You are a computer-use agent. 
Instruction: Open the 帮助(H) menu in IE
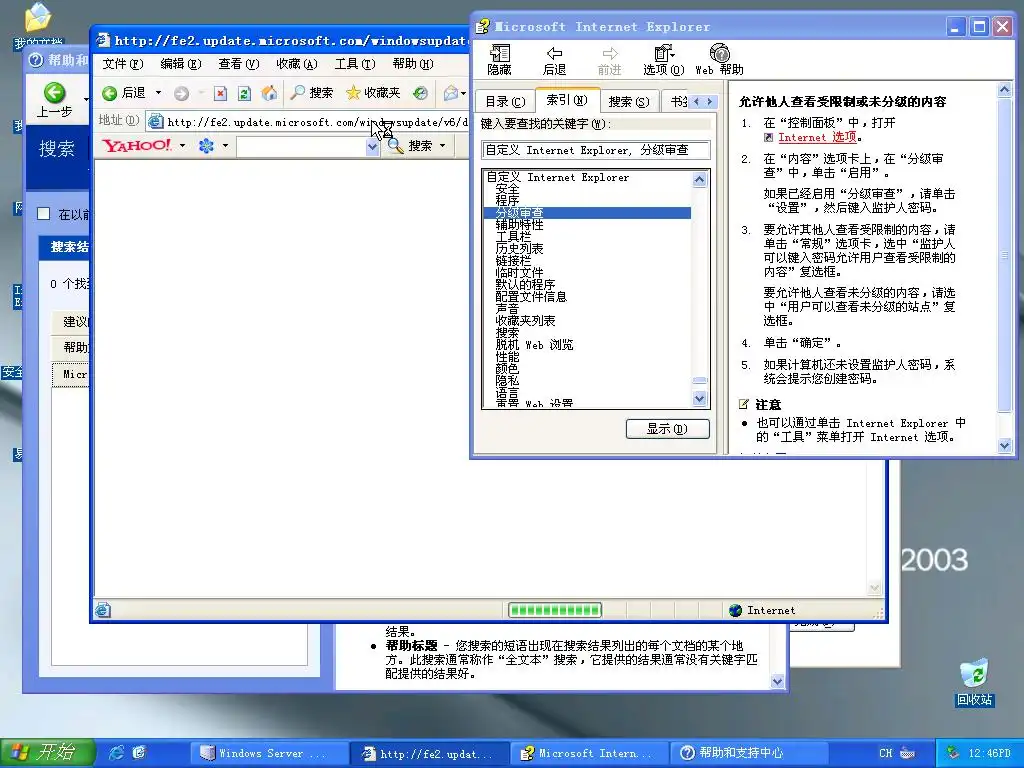[413, 64]
